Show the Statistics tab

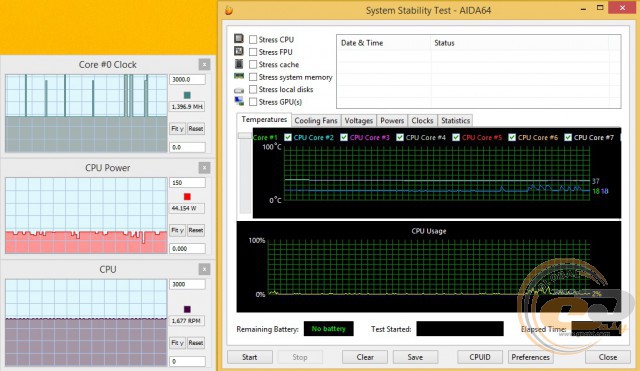(456, 121)
